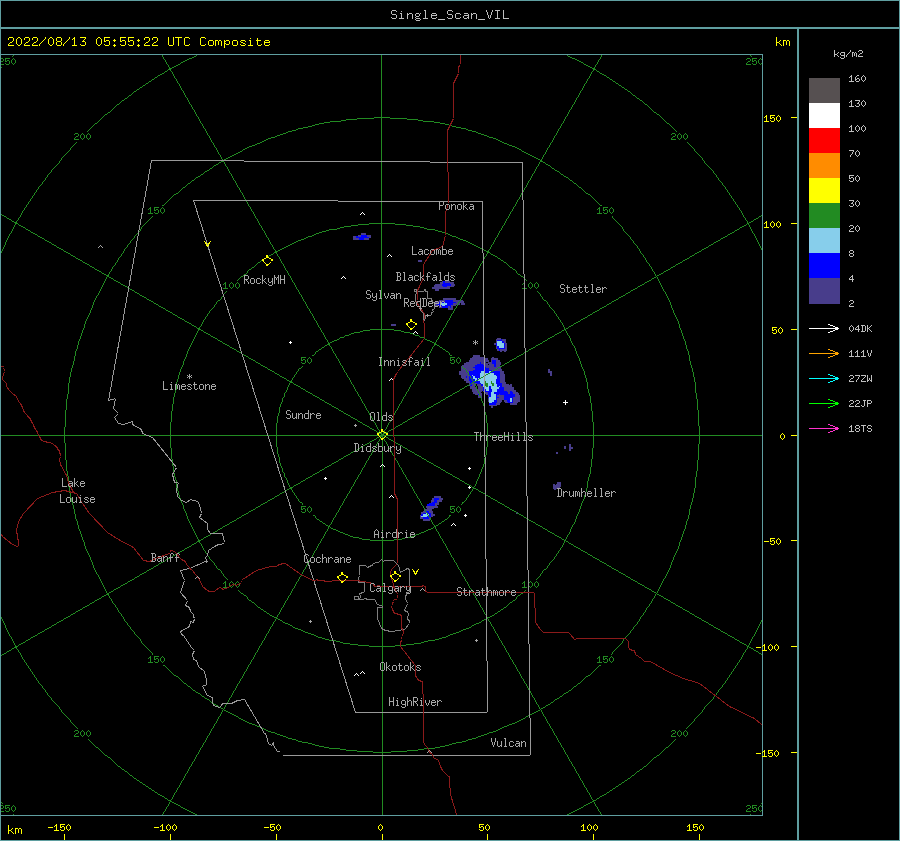Click the yellow diamond marker above Calgary label
Viewport: 900px width, 841px height.
click(x=395, y=576)
